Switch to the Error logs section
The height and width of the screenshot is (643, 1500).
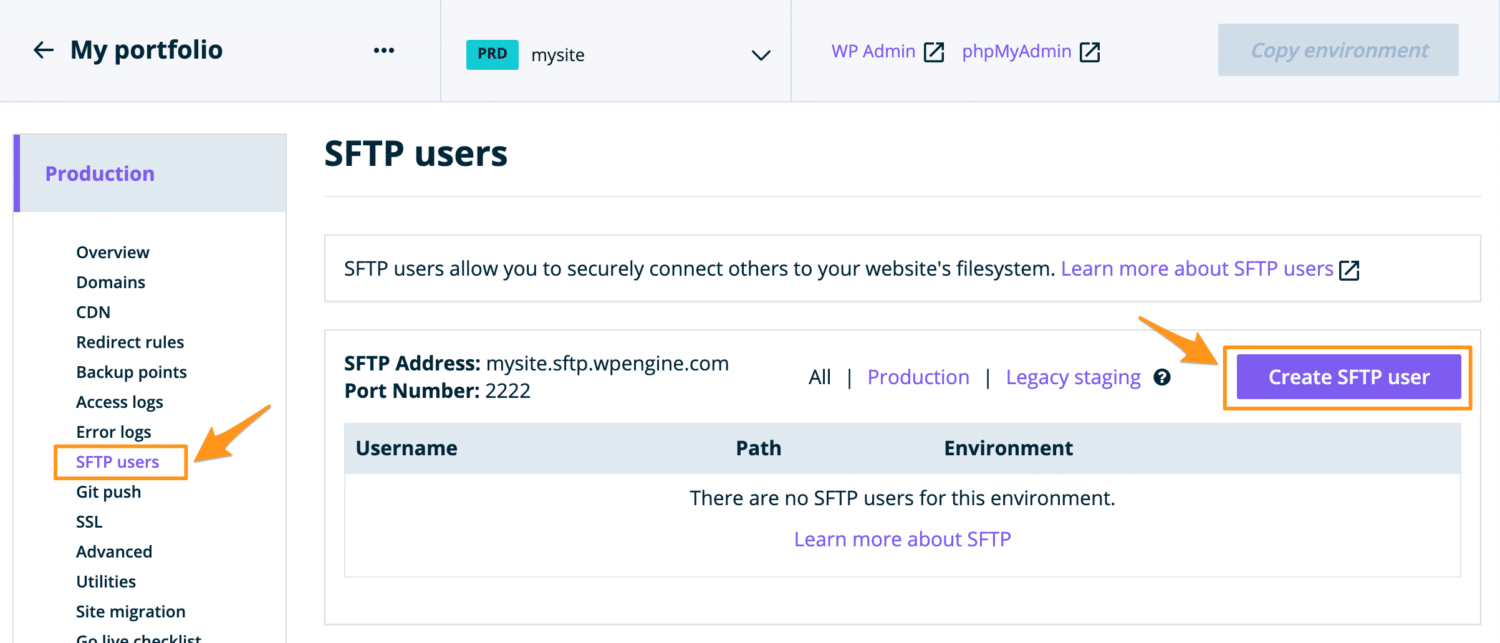[112, 431]
